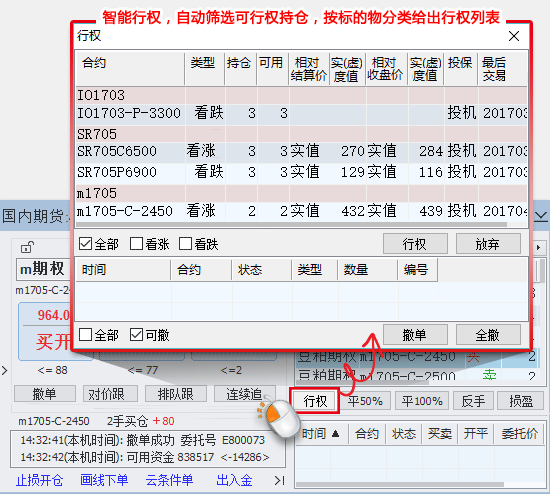Click the highlighted 行权 button below positions
550x494 pixels.
tap(315, 401)
